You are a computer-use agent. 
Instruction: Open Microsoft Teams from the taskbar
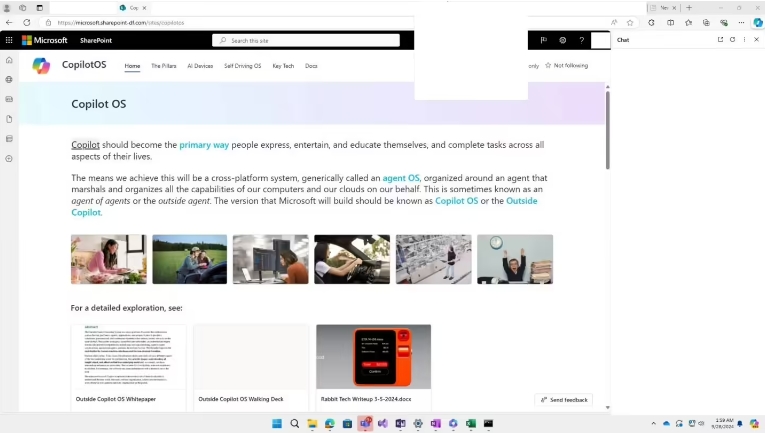tap(365, 423)
